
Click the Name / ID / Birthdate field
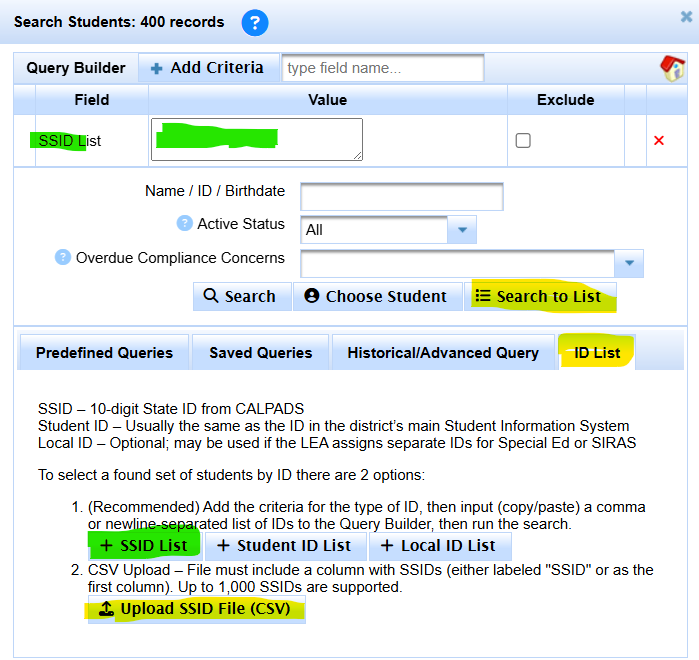pos(402,196)
